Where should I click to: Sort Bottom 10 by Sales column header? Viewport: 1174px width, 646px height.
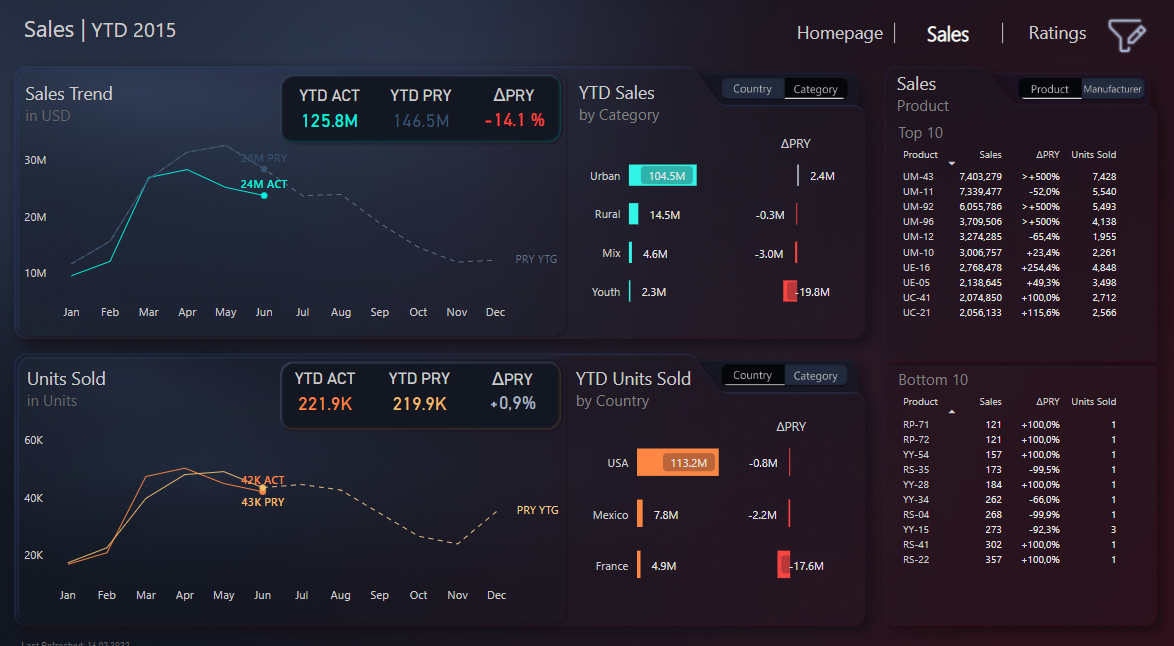tap(990, 402)
